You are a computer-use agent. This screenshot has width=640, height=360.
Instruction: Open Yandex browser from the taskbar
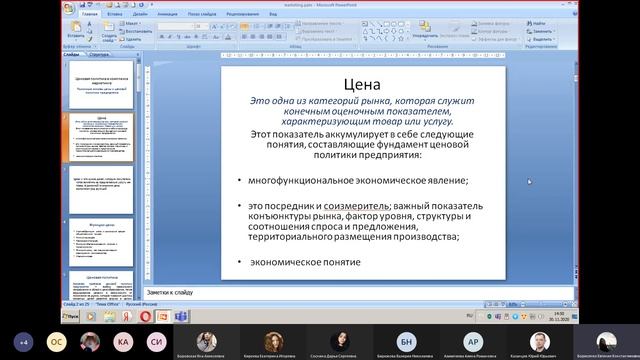[127, 316]
